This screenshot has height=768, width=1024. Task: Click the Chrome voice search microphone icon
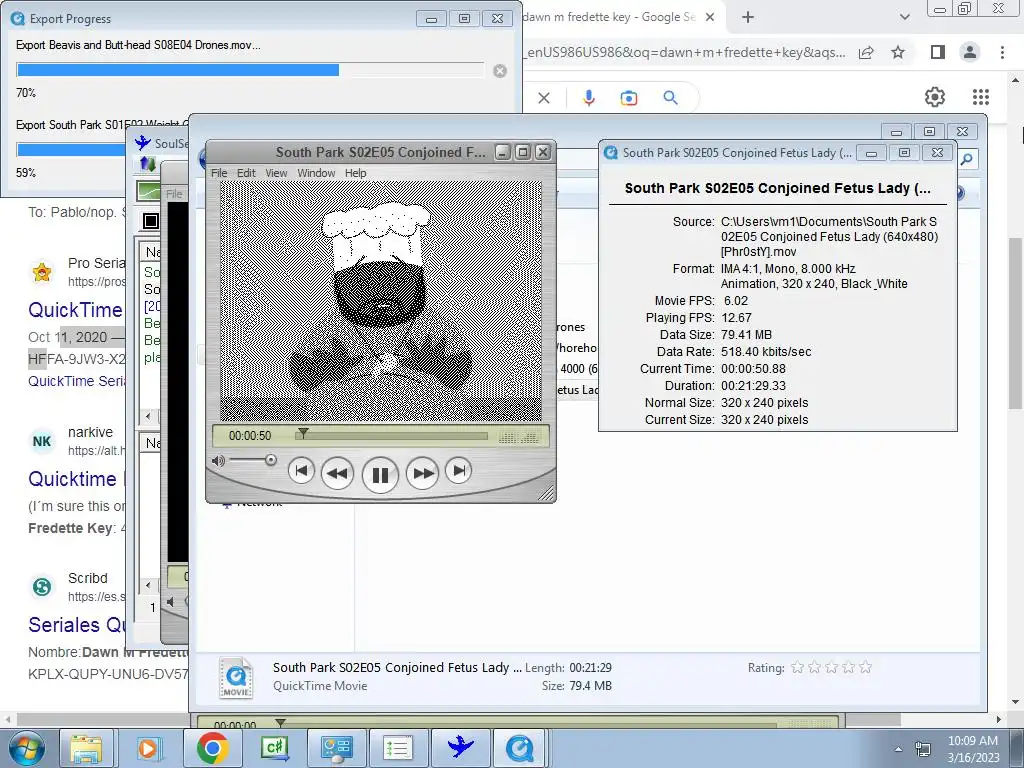(x=588, y=98)
